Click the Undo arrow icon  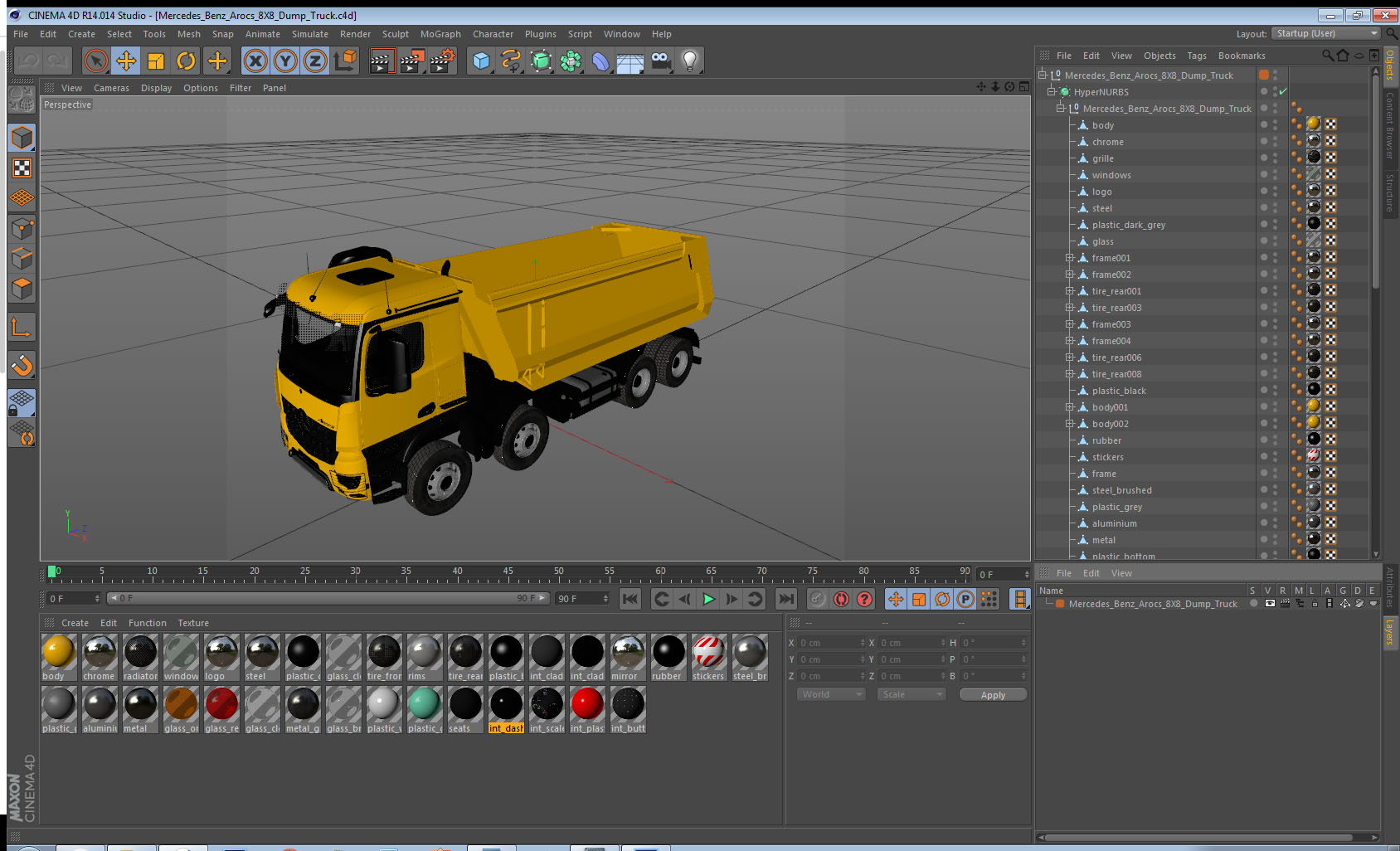pos(28,61)
